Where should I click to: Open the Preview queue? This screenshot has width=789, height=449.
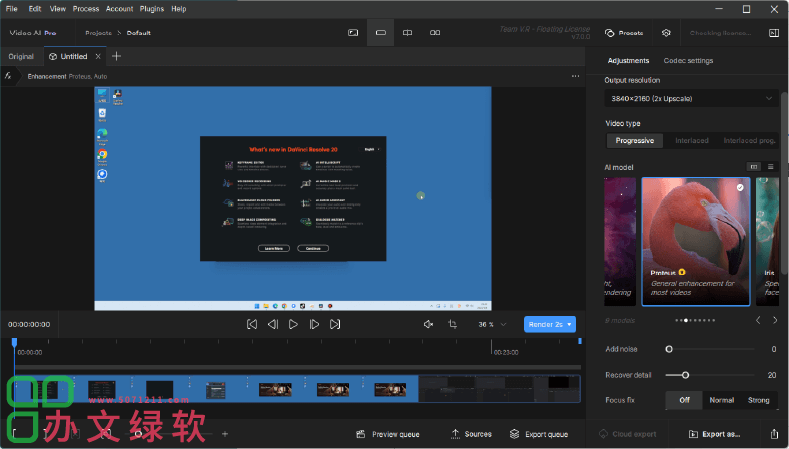tap(387, 434)
